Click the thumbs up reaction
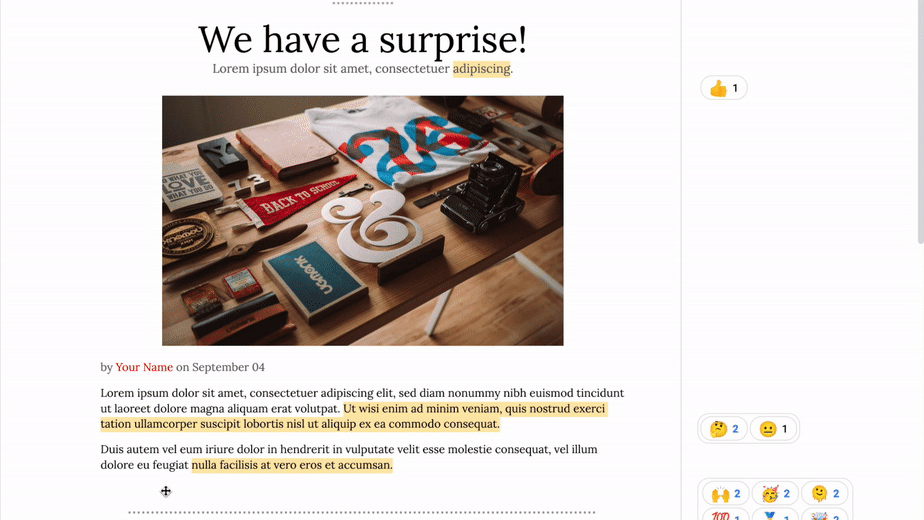 pos(724,88)
